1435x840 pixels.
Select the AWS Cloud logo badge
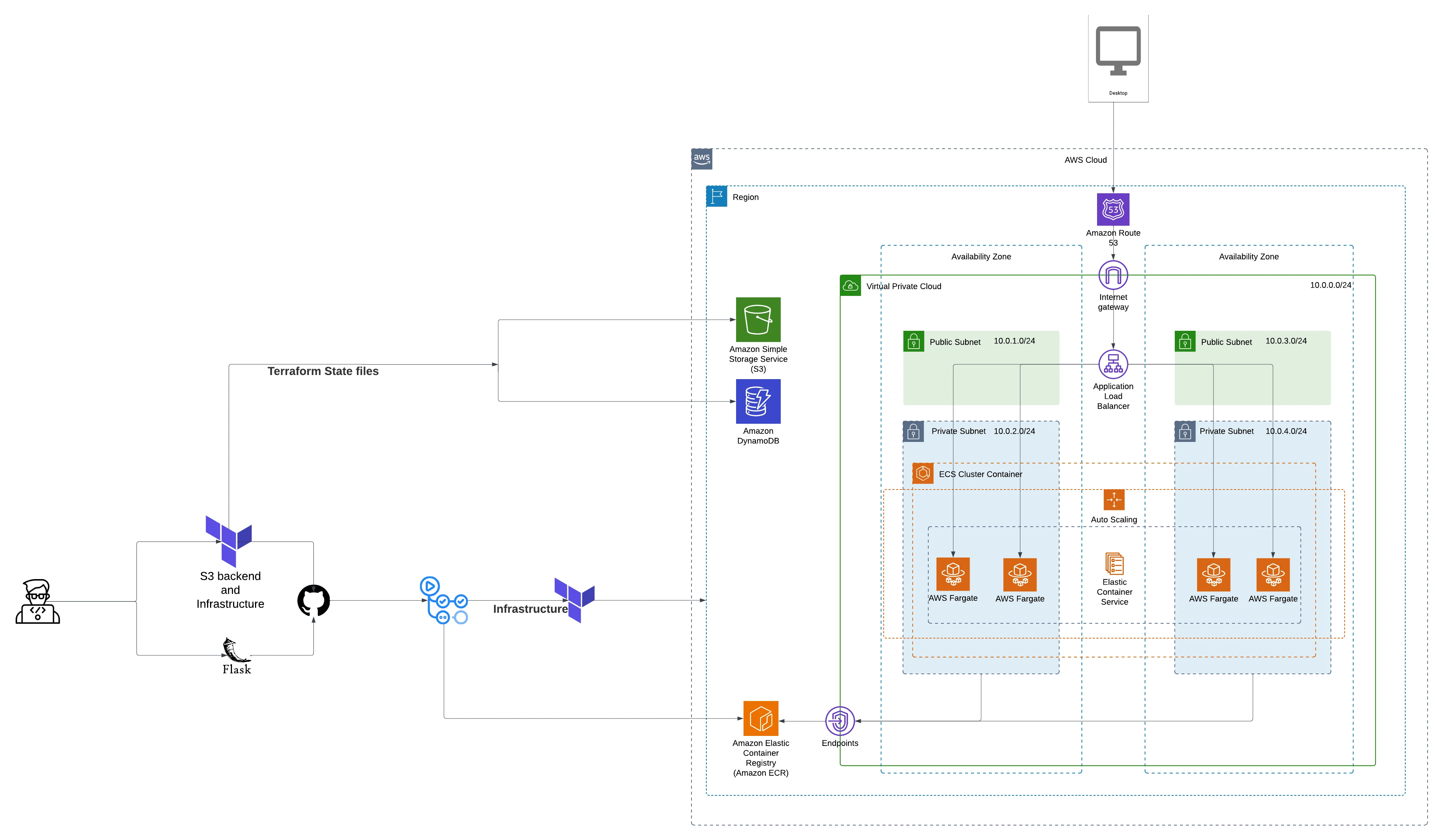702,159
